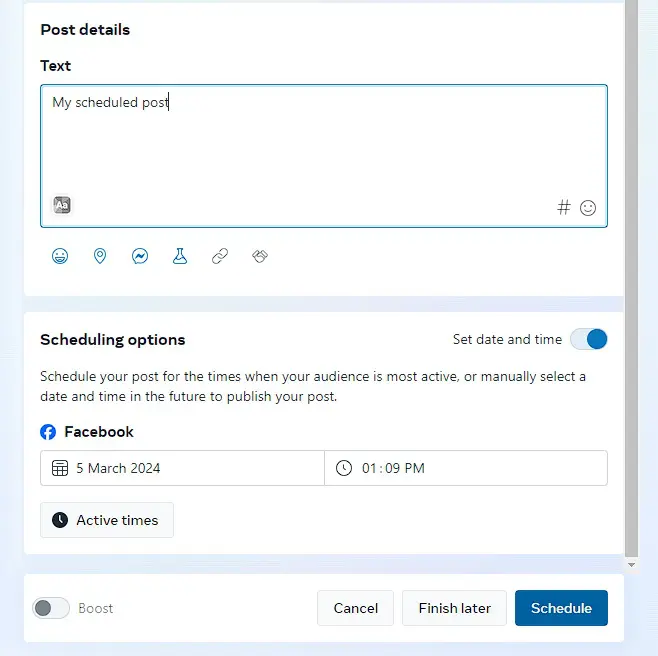658x656 pixels.
Task: Click the handshake partner tag icon
Action: pyautogui.click(x=260, y=256)
